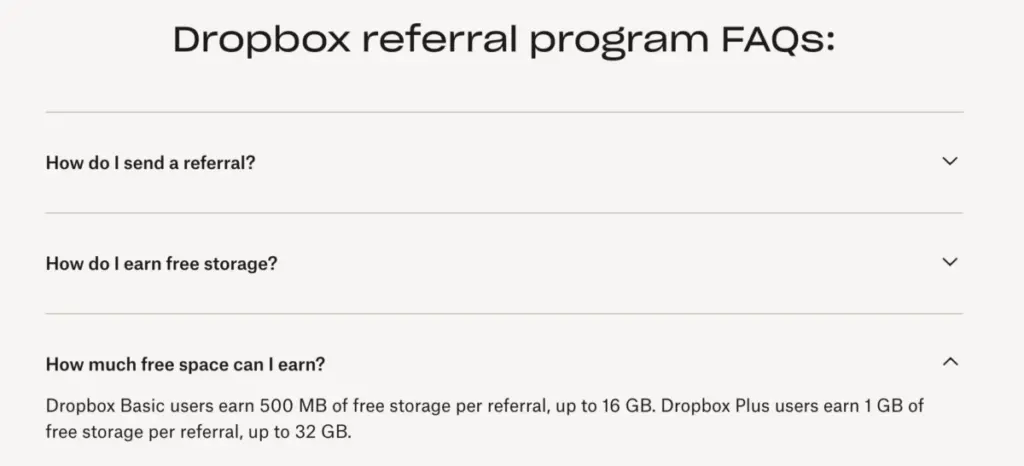Expand the "How do I send a referral?" chevron

(950, 161)
